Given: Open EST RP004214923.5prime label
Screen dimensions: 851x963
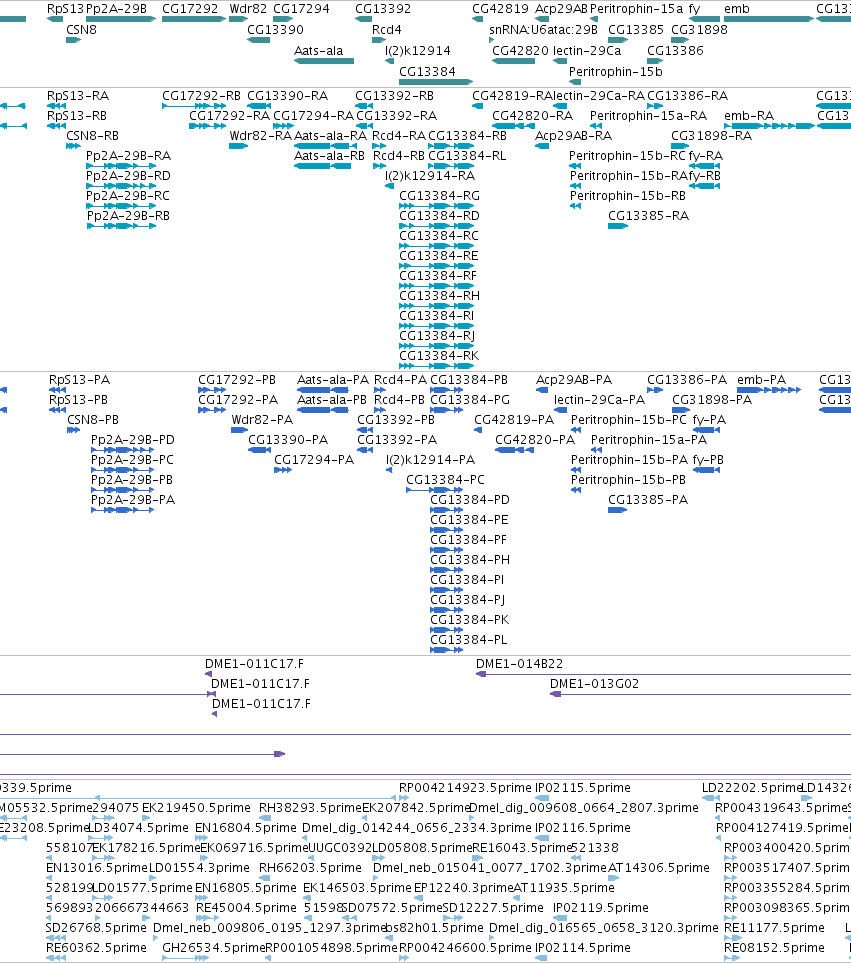Looking at the screenshot, I should 465,787.
